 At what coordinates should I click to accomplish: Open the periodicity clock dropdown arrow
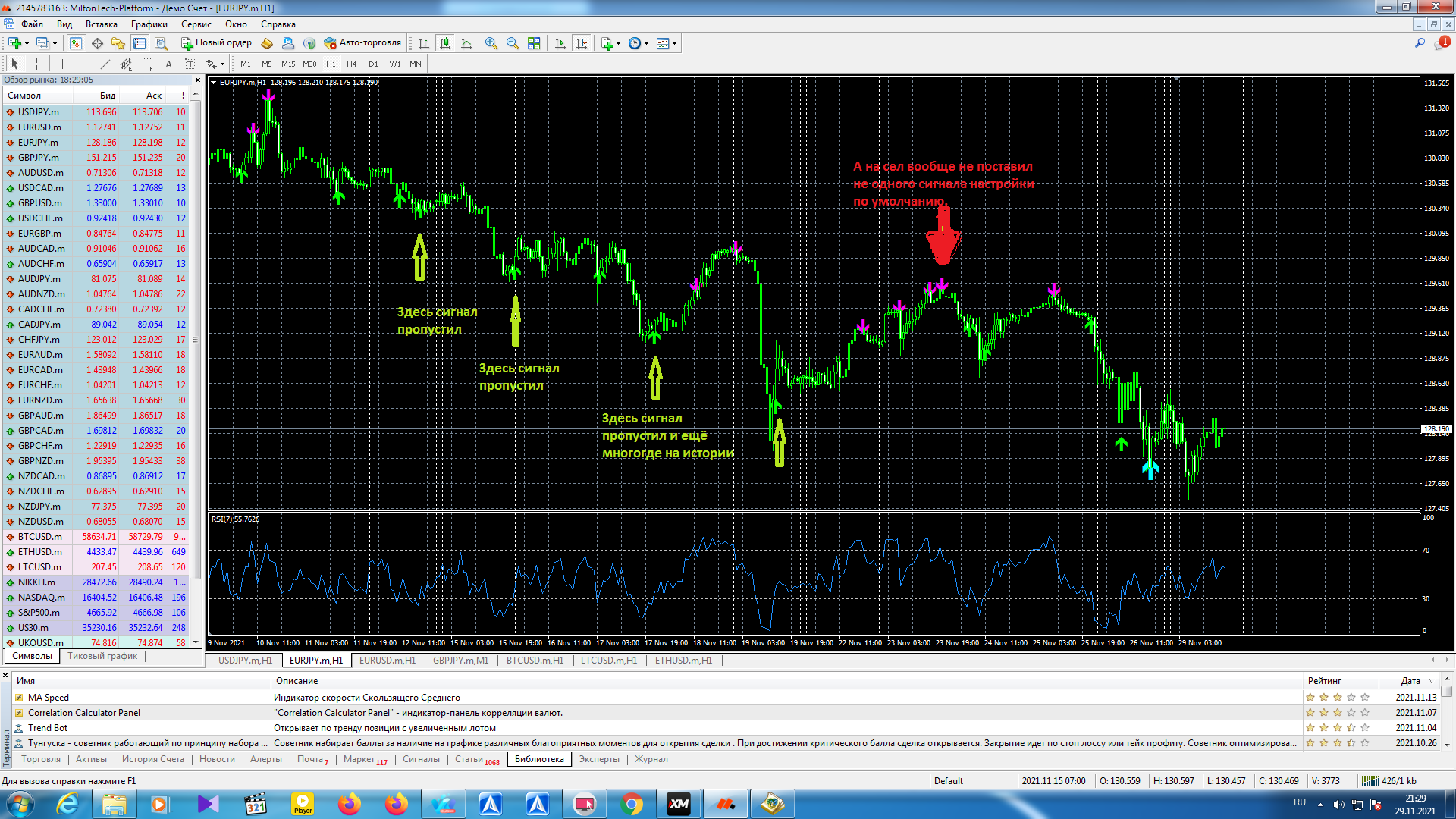click(646, 43)
